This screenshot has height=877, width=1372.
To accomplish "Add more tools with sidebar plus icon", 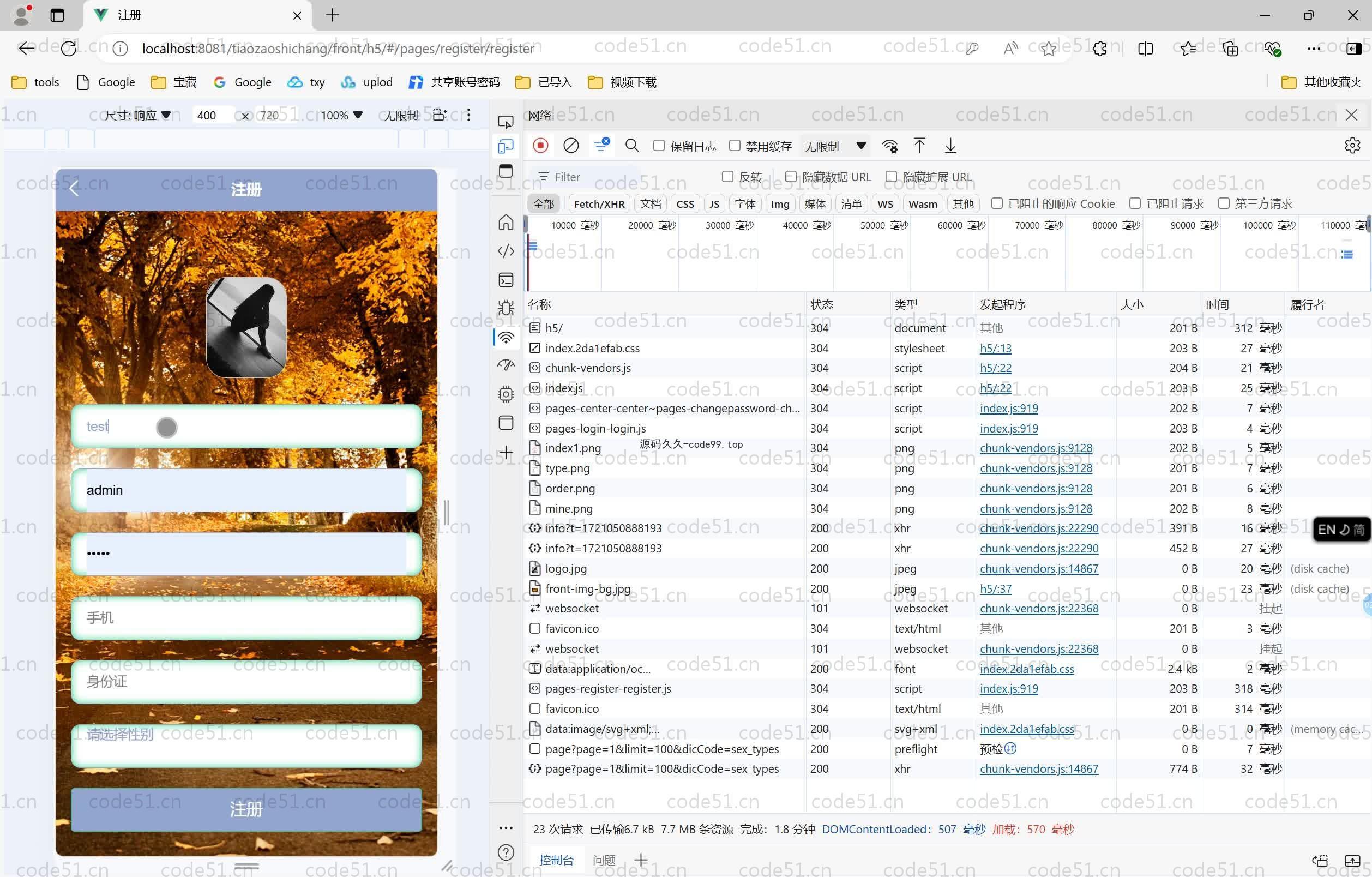I will pos(506,453).
